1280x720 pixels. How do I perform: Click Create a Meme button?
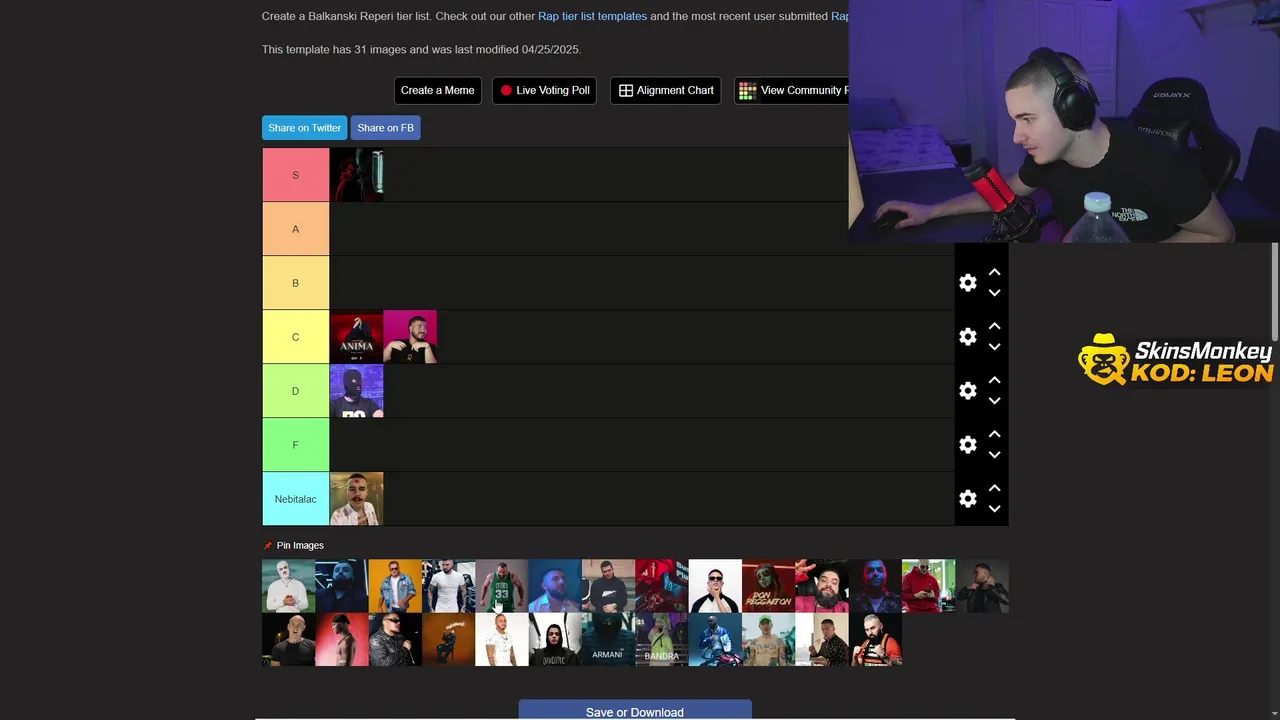click(x=438, y=90)
